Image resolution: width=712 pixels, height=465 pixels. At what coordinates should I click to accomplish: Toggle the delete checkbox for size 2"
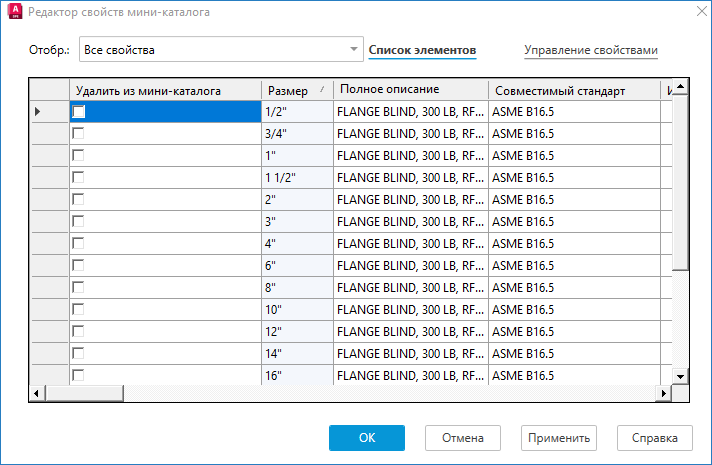click(x=79, y=199)
